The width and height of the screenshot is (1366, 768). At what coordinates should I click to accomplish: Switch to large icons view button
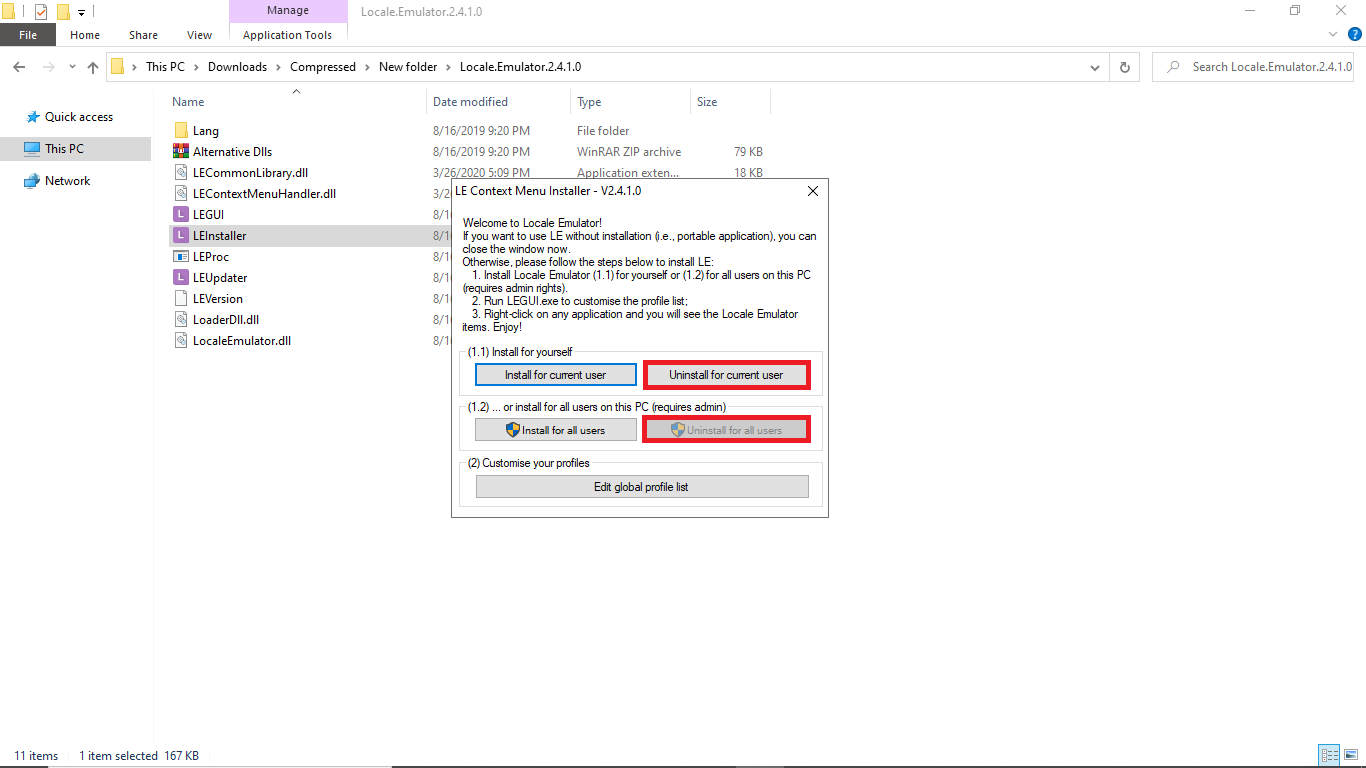point(1350,755)
